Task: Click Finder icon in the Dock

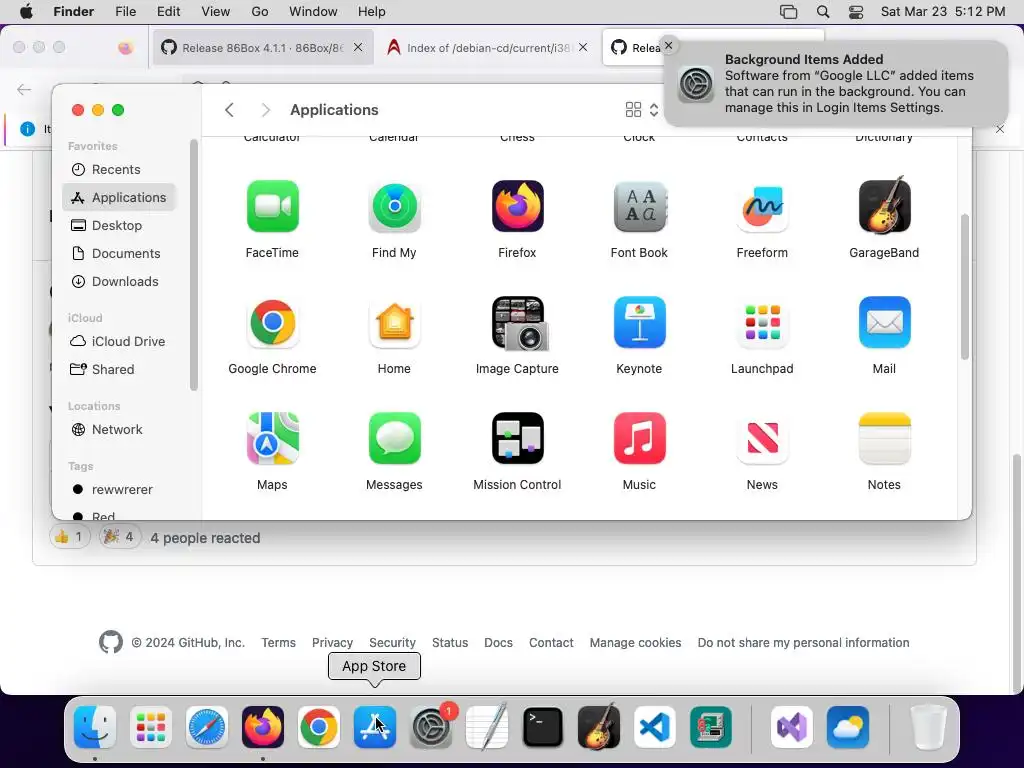Action: [x=95, y=727]
